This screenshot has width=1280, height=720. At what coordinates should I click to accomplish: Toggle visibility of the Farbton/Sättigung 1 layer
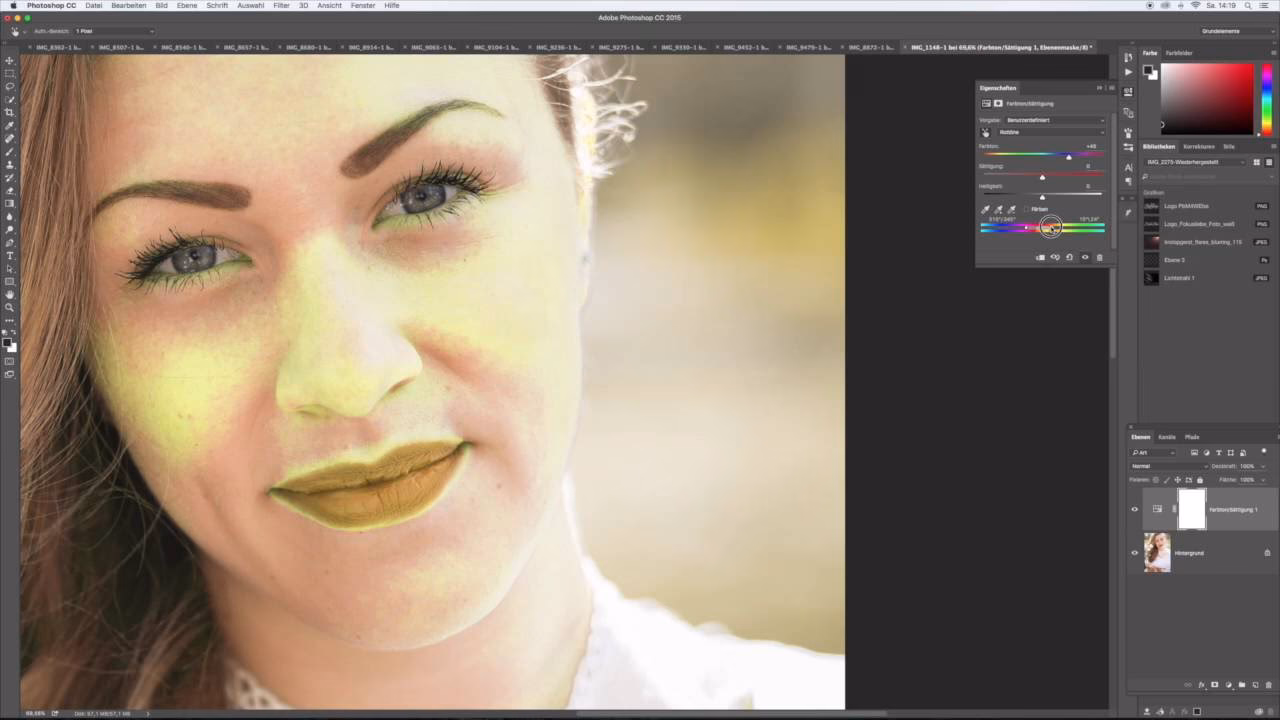point(1134,509)
